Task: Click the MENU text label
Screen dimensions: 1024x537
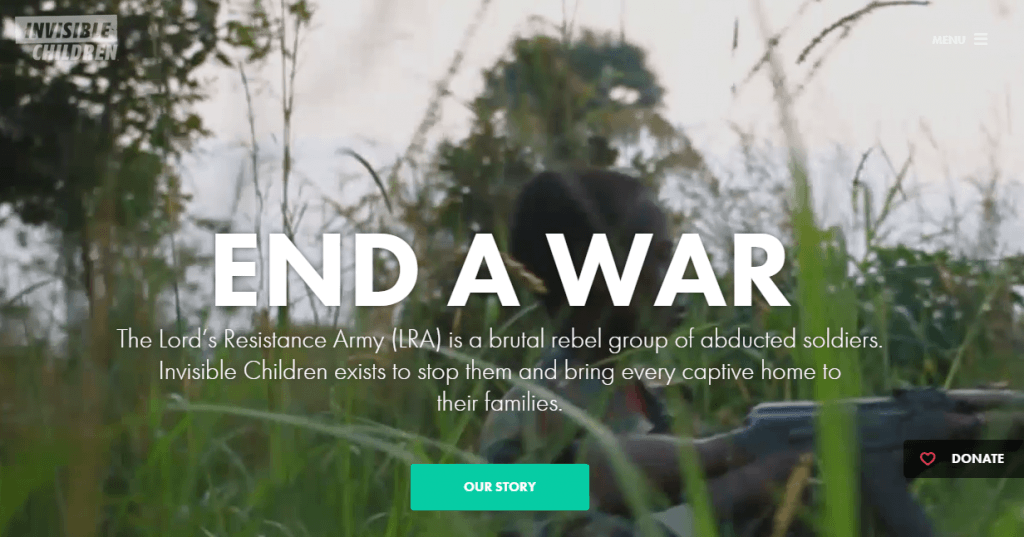Action: tap(948, 40)
